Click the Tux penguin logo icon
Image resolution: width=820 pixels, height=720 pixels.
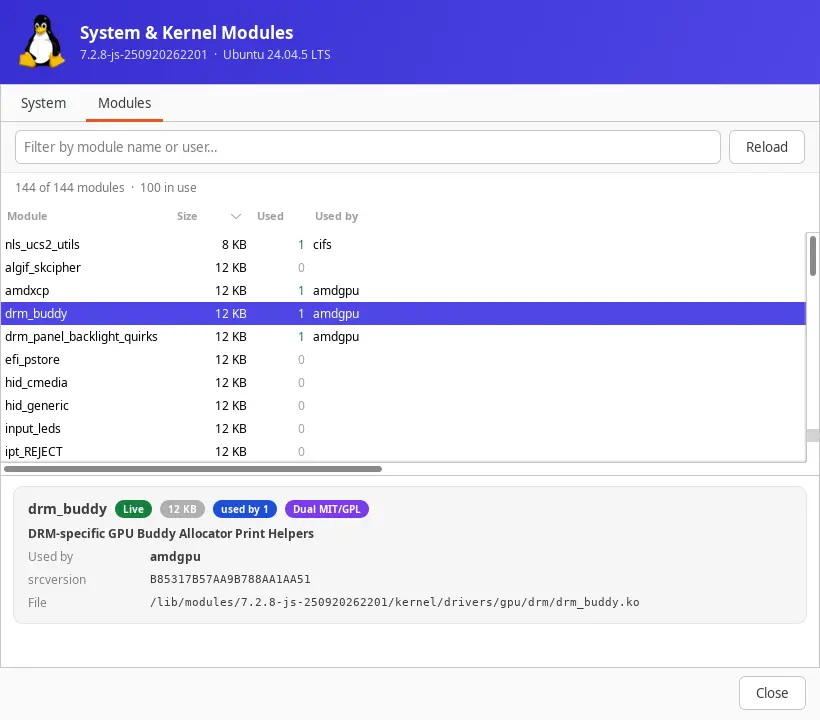(42, 42)
